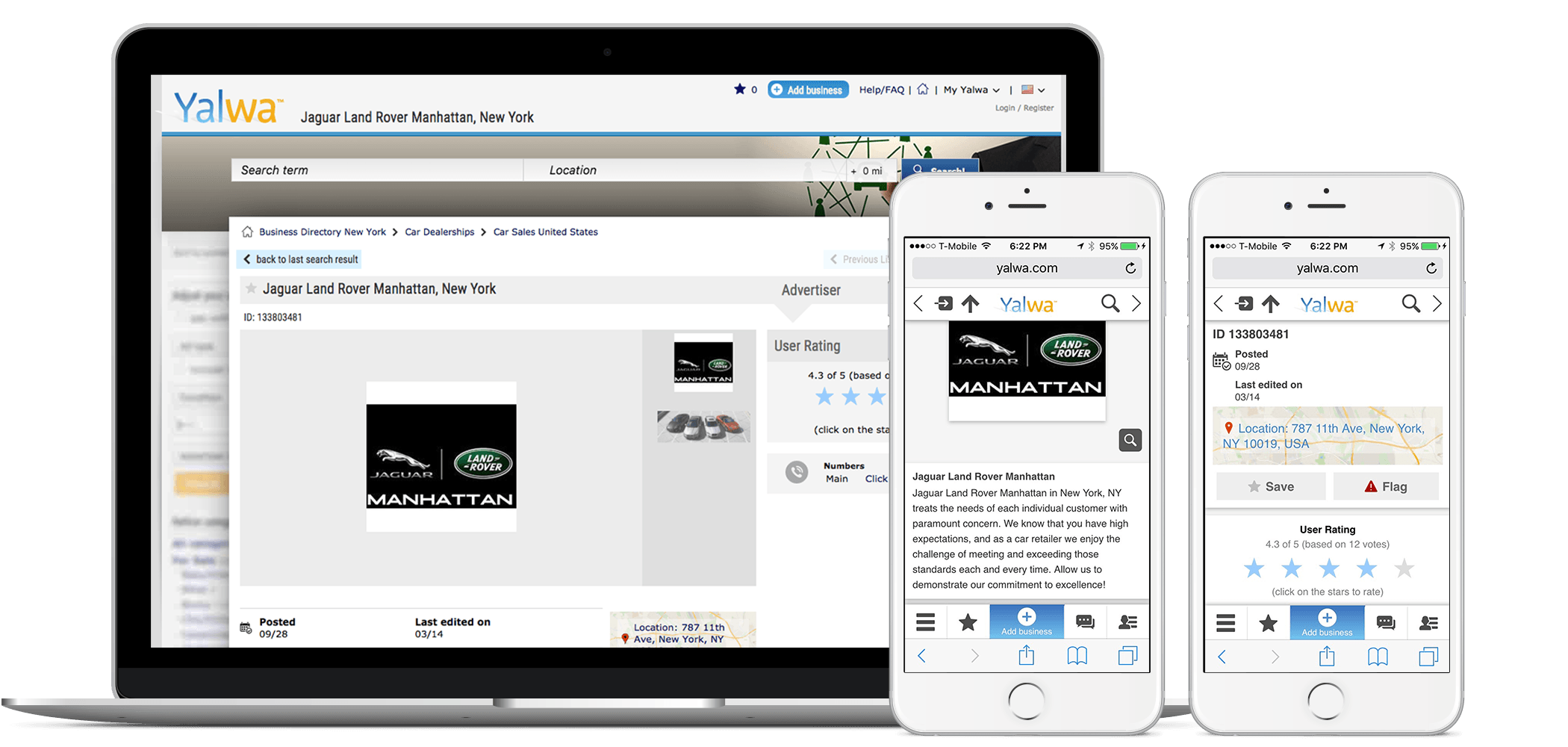Tap the contact card icon on left phone's bottom bar
1568x747 pixels.
pos(1127,622)
